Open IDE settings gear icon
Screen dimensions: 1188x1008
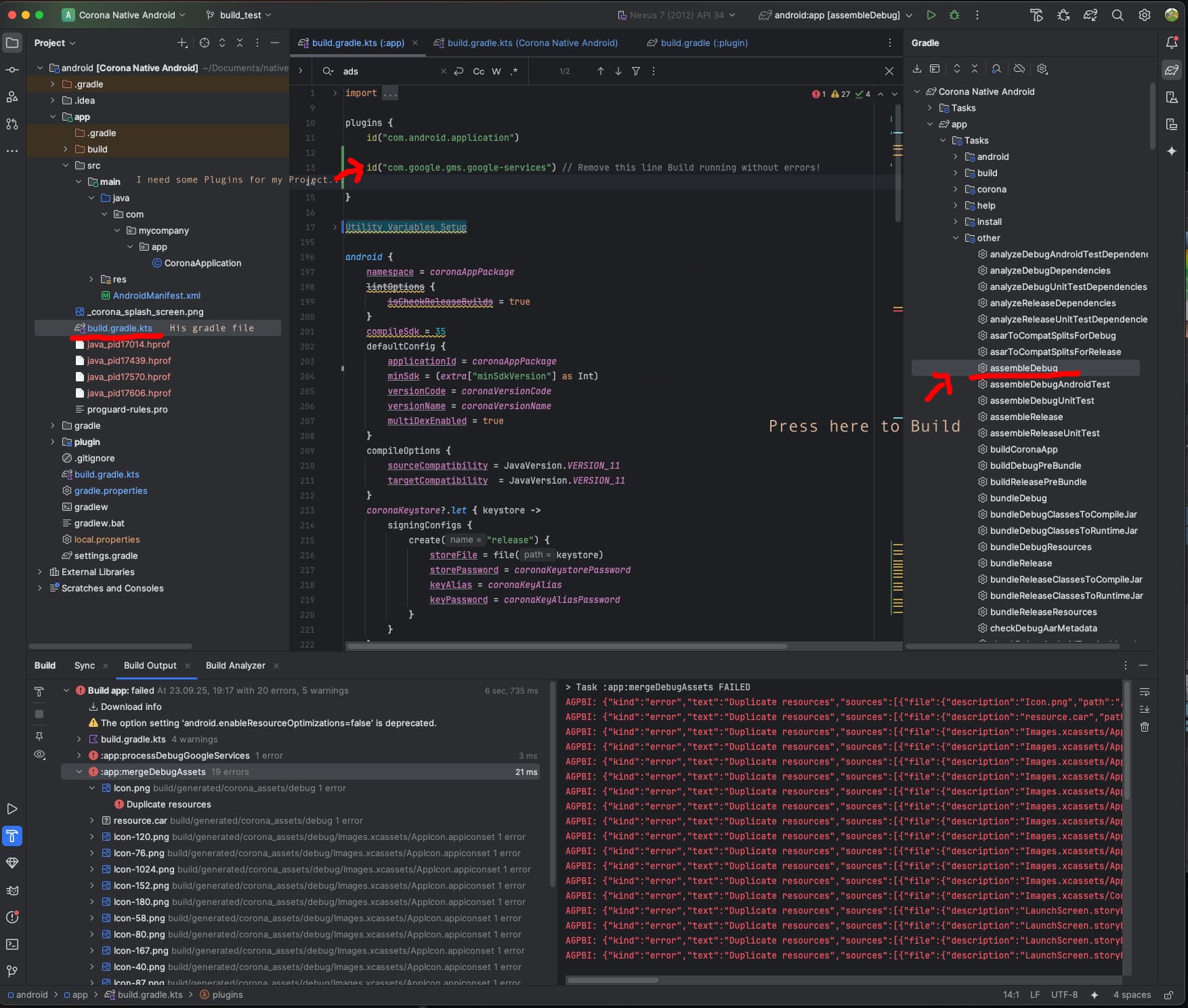(1145, 15)
